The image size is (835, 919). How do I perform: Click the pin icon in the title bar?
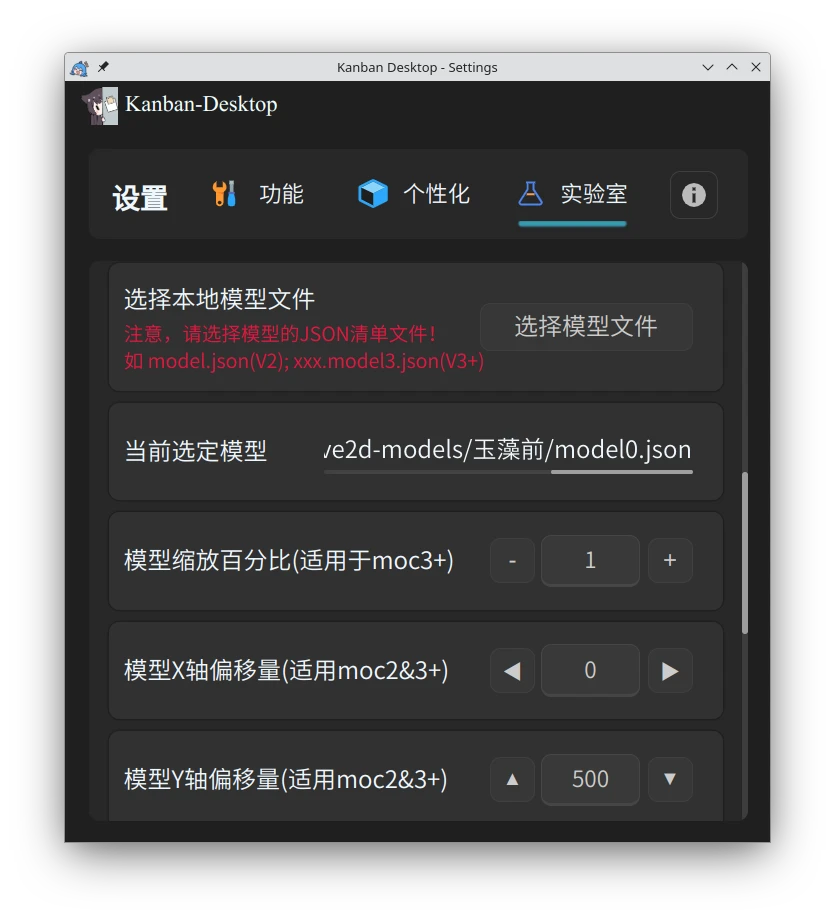point(103,67)
